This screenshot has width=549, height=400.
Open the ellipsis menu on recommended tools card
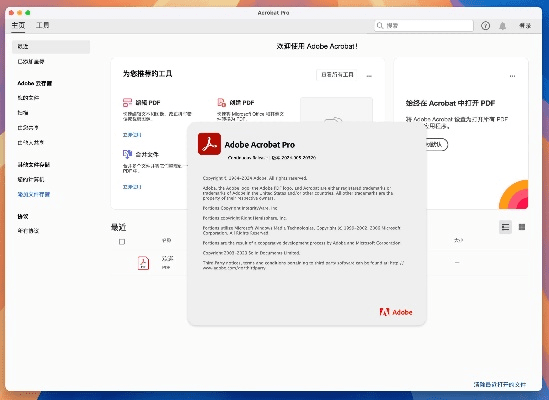pyautogui.click(x=369, y=76)
